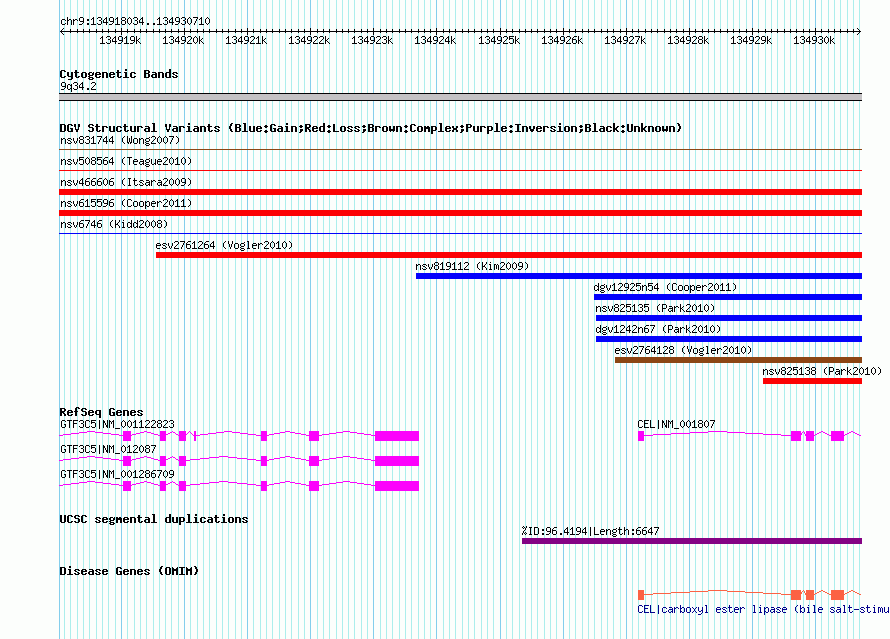Open variant dgv1242n67 (Park2010) label
The height and width of the screenshot is (639, 890).
pyautogui.click(x=658, y=329)
